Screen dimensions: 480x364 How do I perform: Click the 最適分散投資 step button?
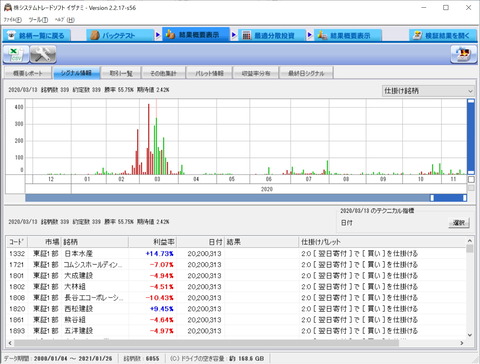point(272,35)
